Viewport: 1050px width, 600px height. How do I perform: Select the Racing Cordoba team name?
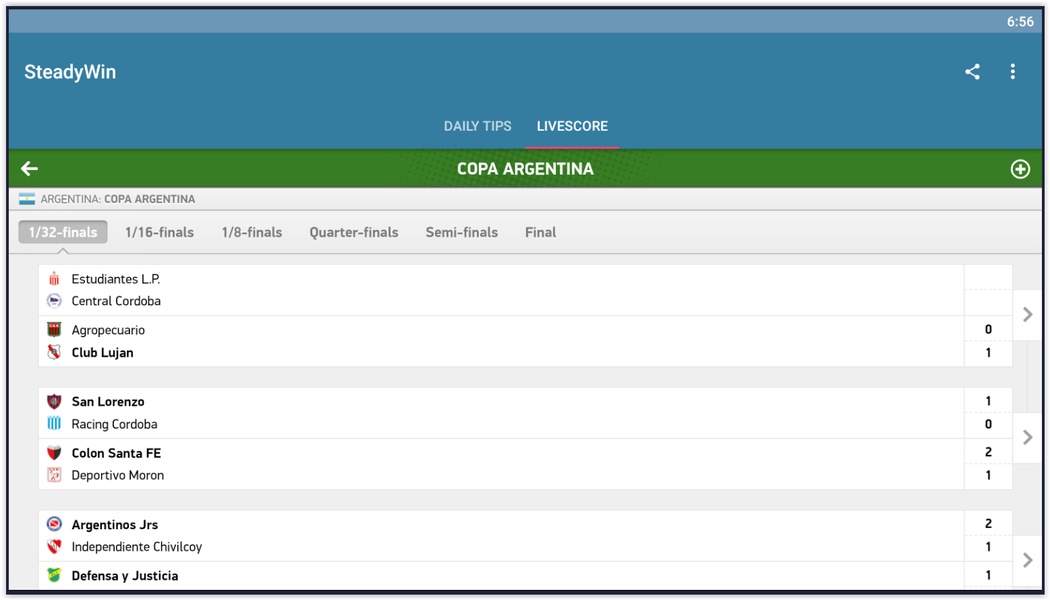point(115,424)
